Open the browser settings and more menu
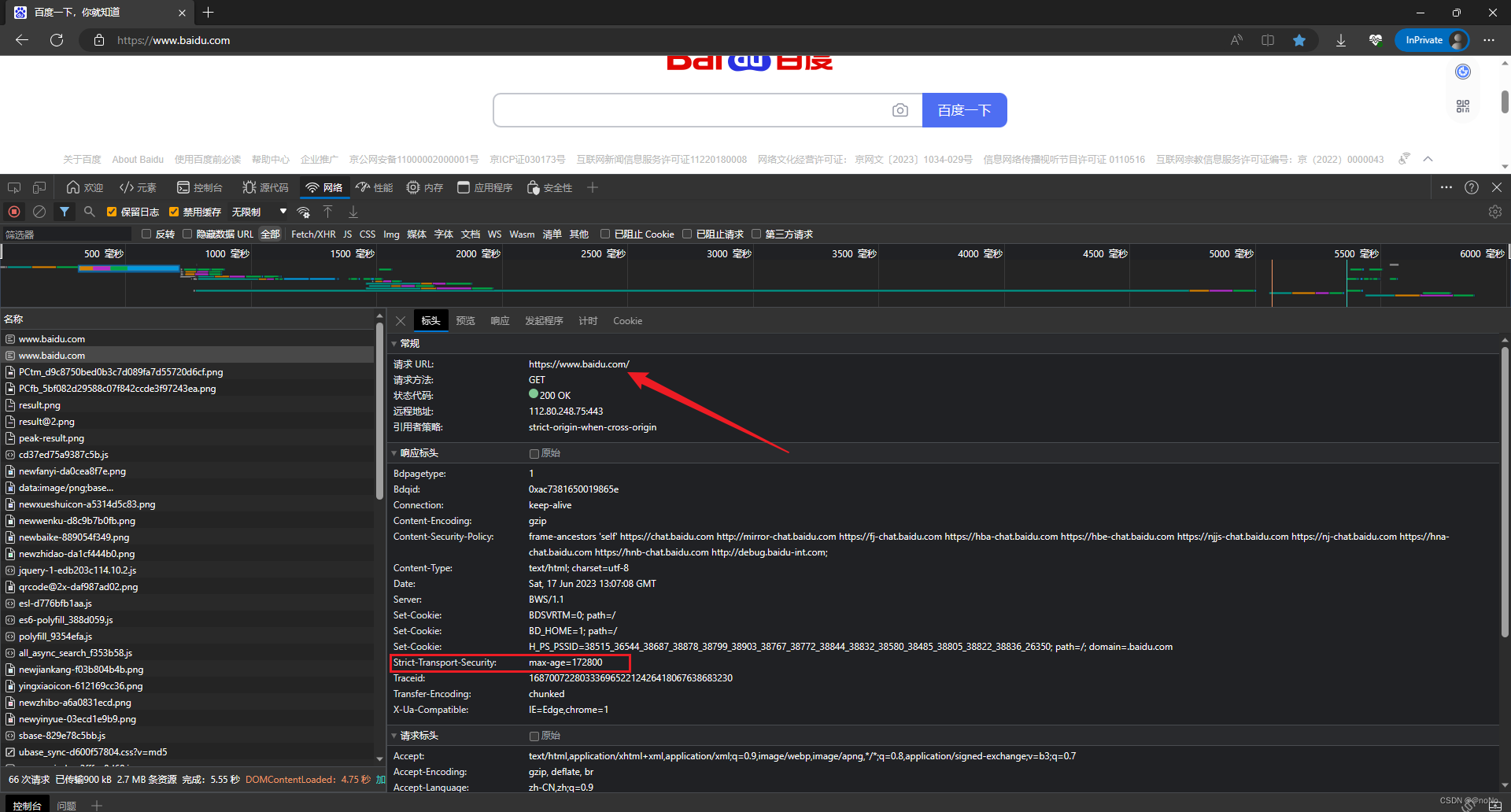 [1489, 40]
